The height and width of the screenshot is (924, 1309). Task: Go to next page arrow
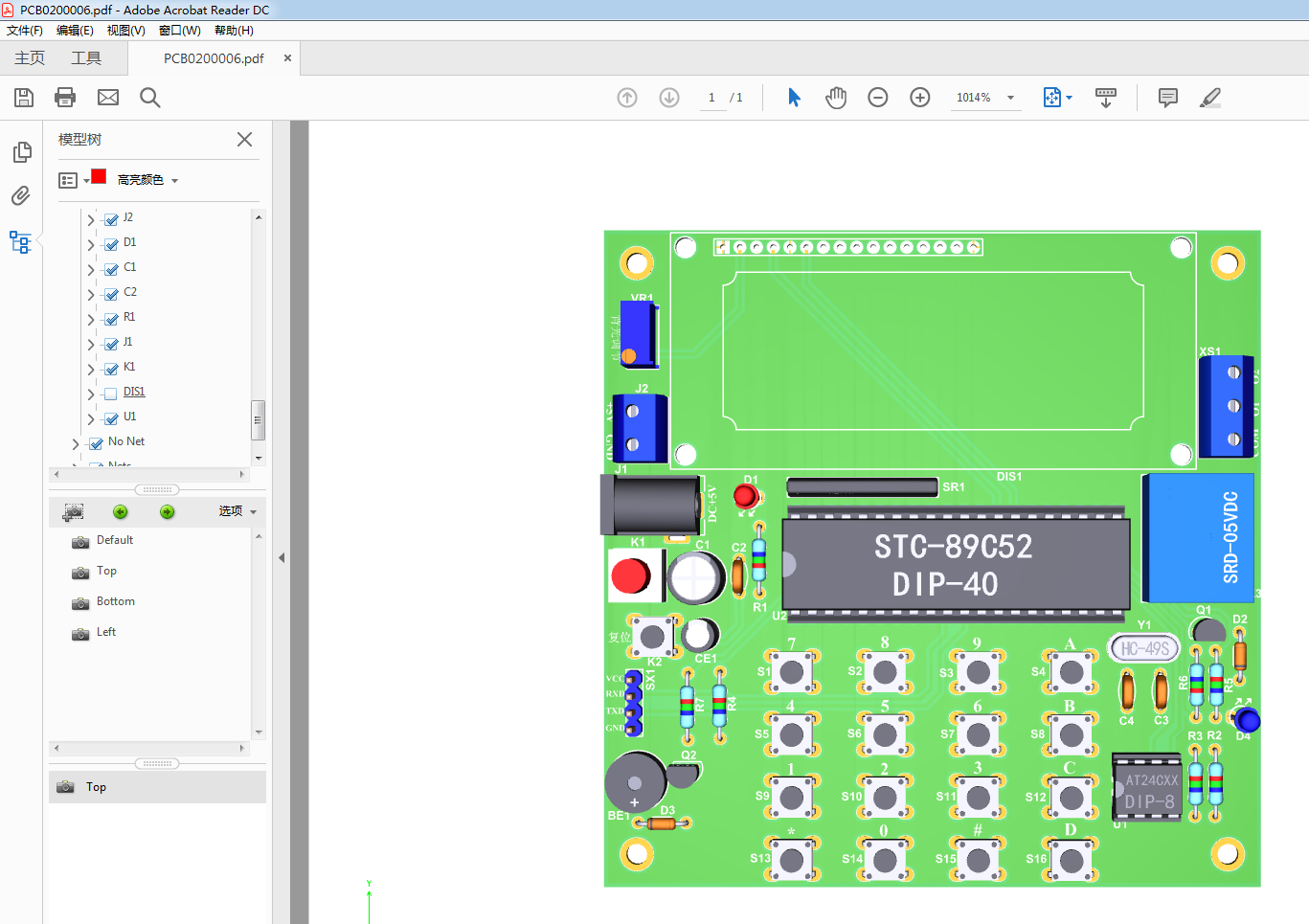point(669,98)
